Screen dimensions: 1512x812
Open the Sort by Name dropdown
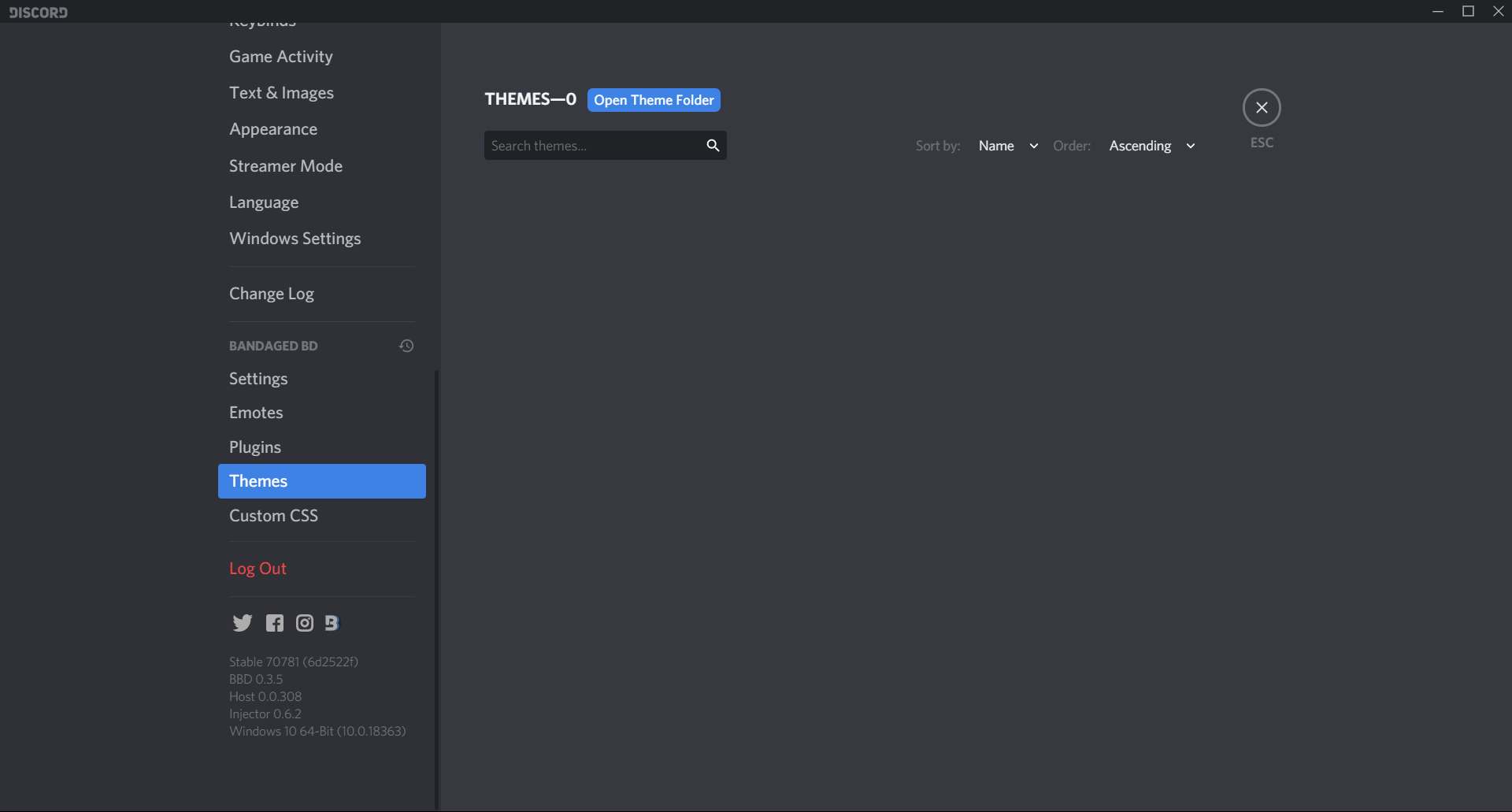pos(1008,146)
